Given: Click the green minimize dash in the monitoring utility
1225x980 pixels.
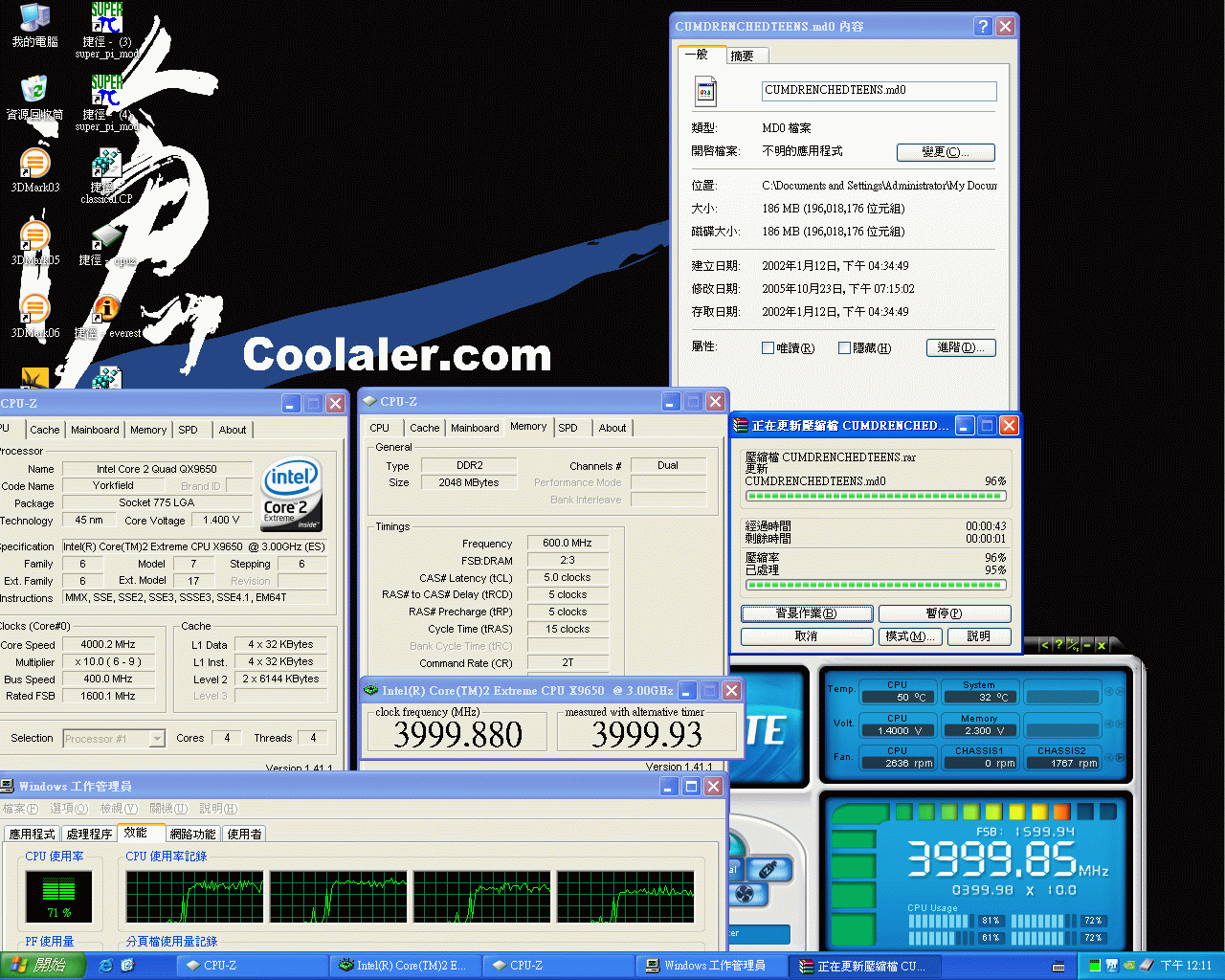Looking at the screenshot, I should 1087,645.
